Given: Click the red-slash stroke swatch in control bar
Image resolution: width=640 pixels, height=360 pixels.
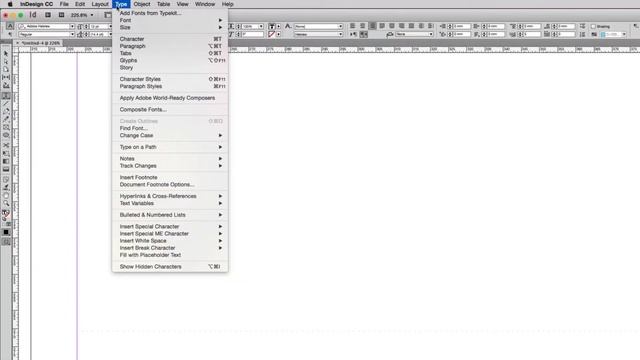Looking at the screenshot, I should click(x=271, y=34).
